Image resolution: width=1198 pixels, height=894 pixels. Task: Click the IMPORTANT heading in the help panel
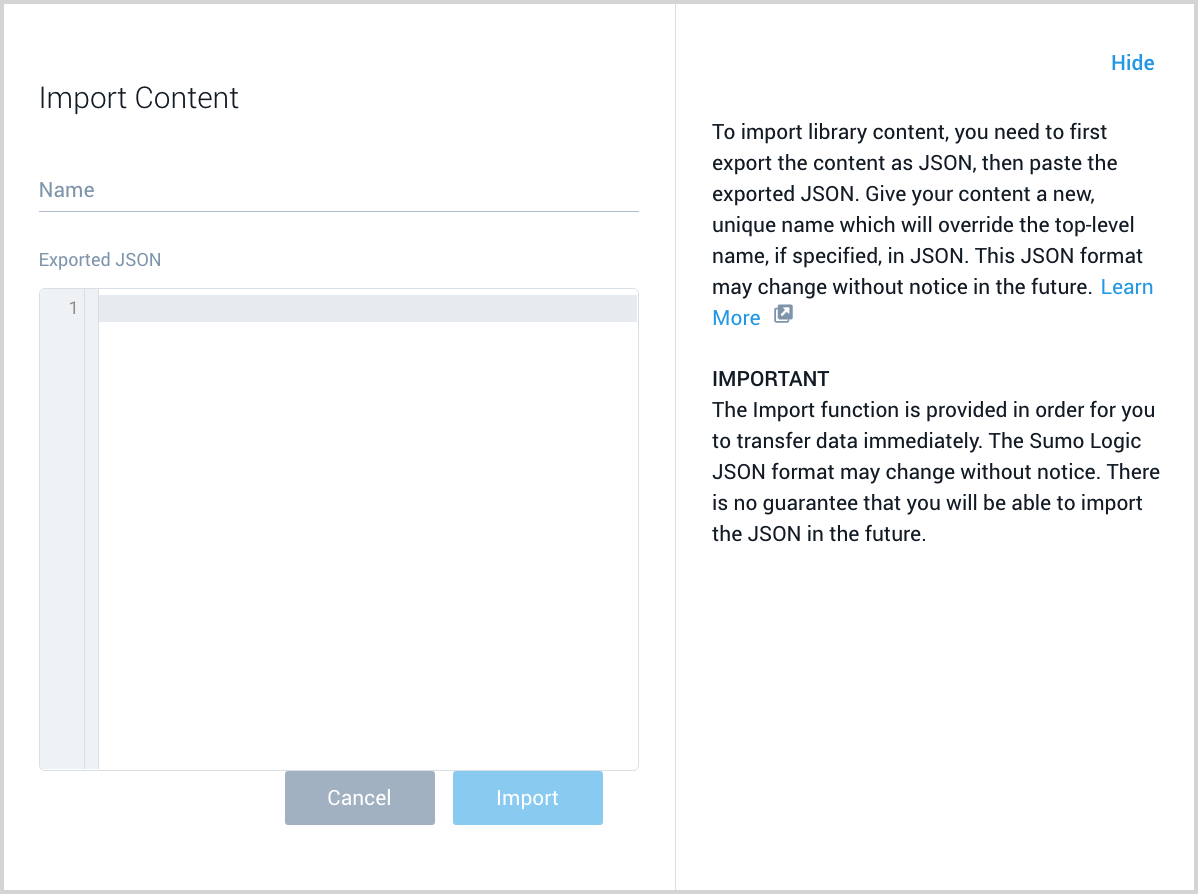[770, 378]
